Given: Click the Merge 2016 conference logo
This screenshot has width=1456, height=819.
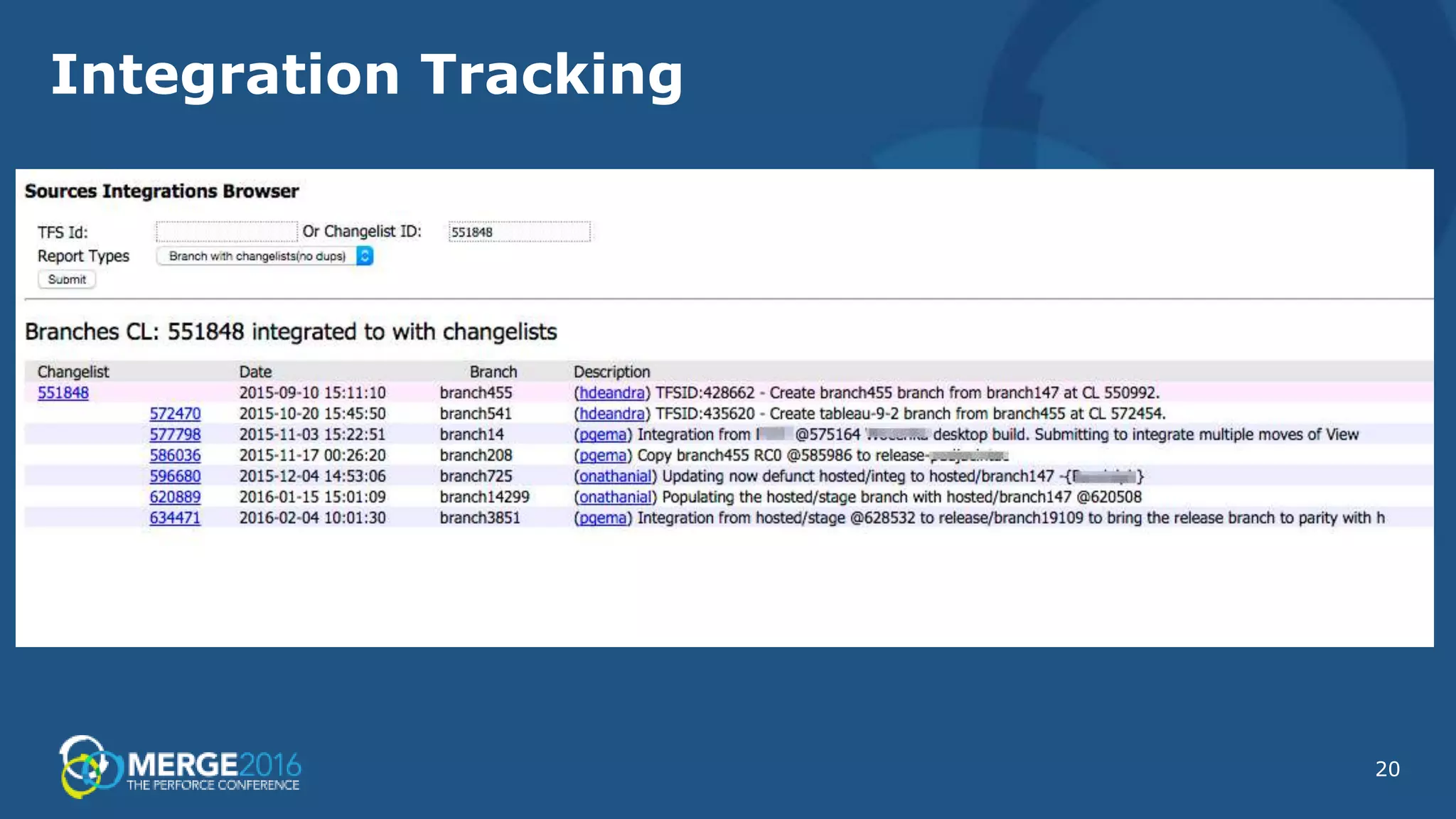Looking at the screenshot, I should coord(181,766).
